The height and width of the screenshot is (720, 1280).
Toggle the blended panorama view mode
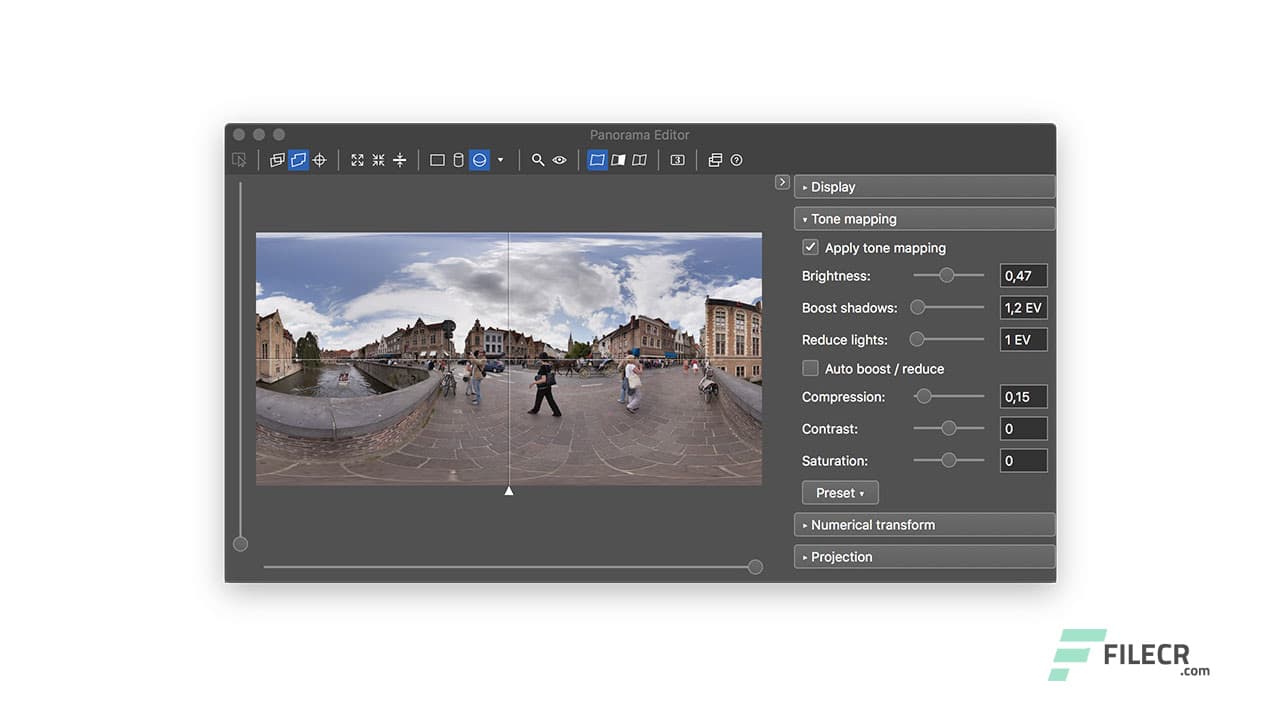tap(597, 159)
